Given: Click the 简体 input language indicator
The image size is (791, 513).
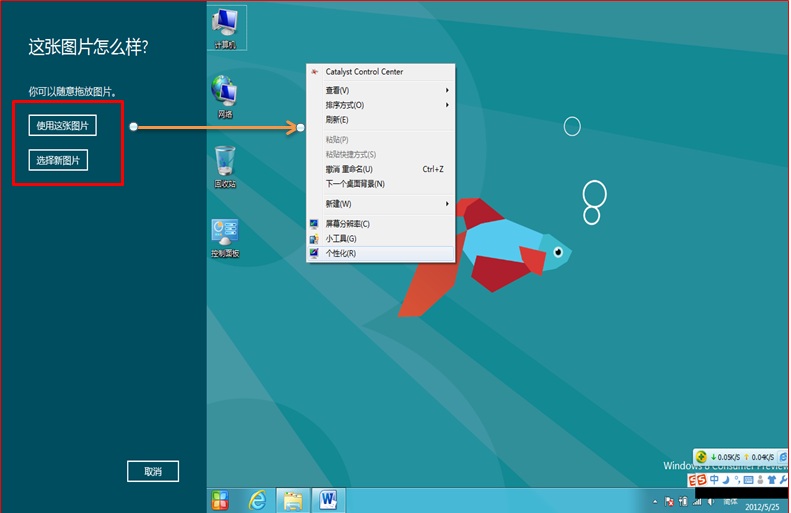Looking at the screenshot, I should click(730, 501).
